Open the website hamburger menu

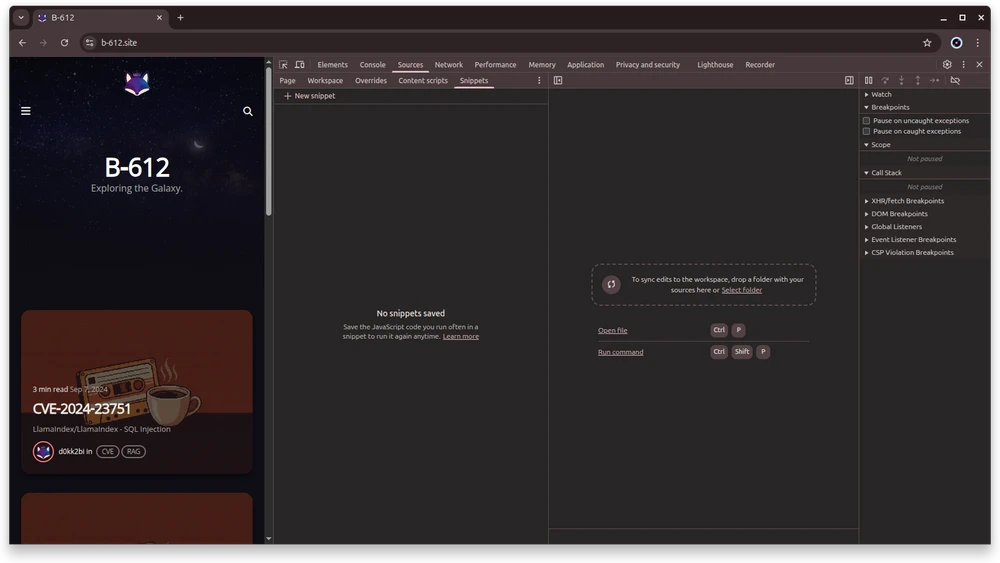(26, 111)
